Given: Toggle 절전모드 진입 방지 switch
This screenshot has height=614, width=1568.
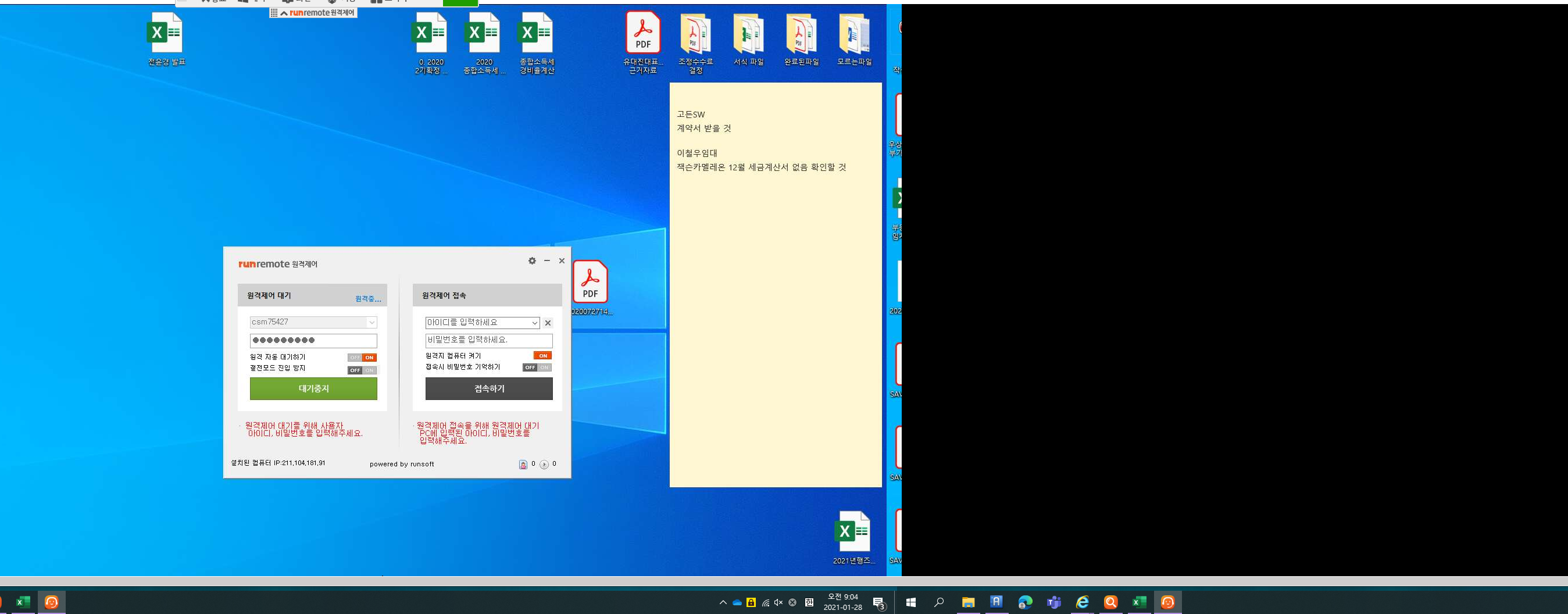Looking at the screenshot, I should point(362,370).
